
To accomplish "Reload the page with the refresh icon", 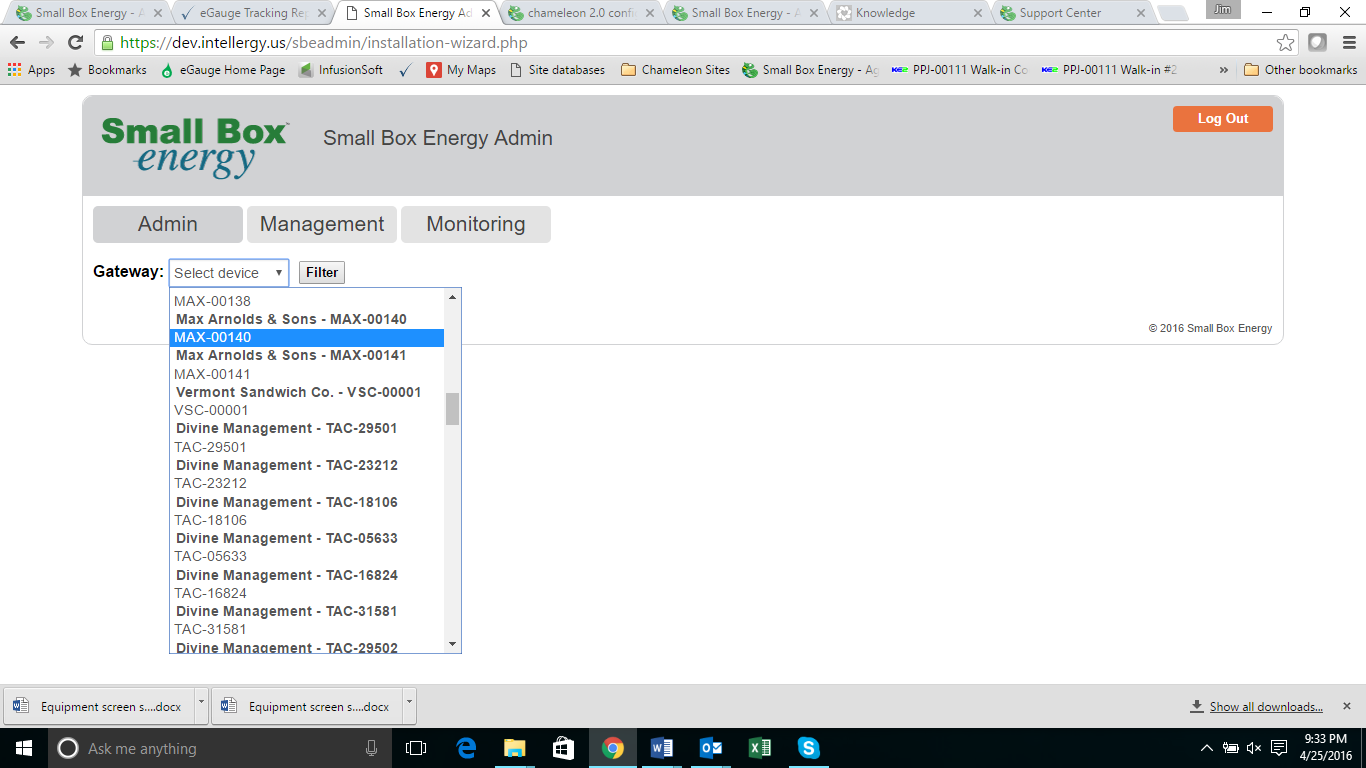I will 75,43.
